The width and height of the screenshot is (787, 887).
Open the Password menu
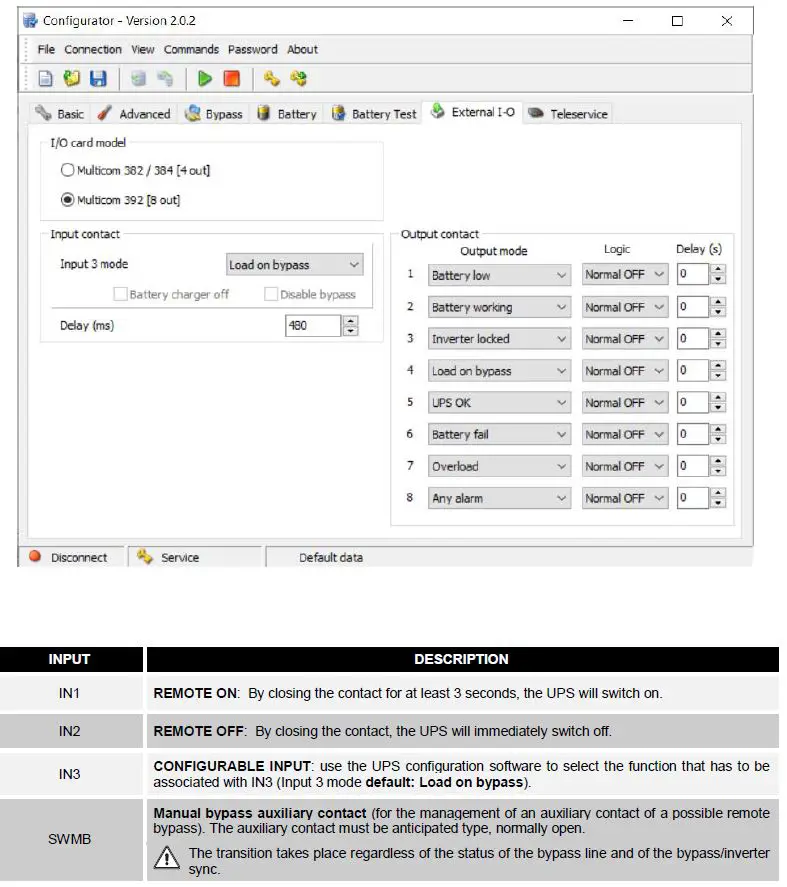[x=252, y=49]
